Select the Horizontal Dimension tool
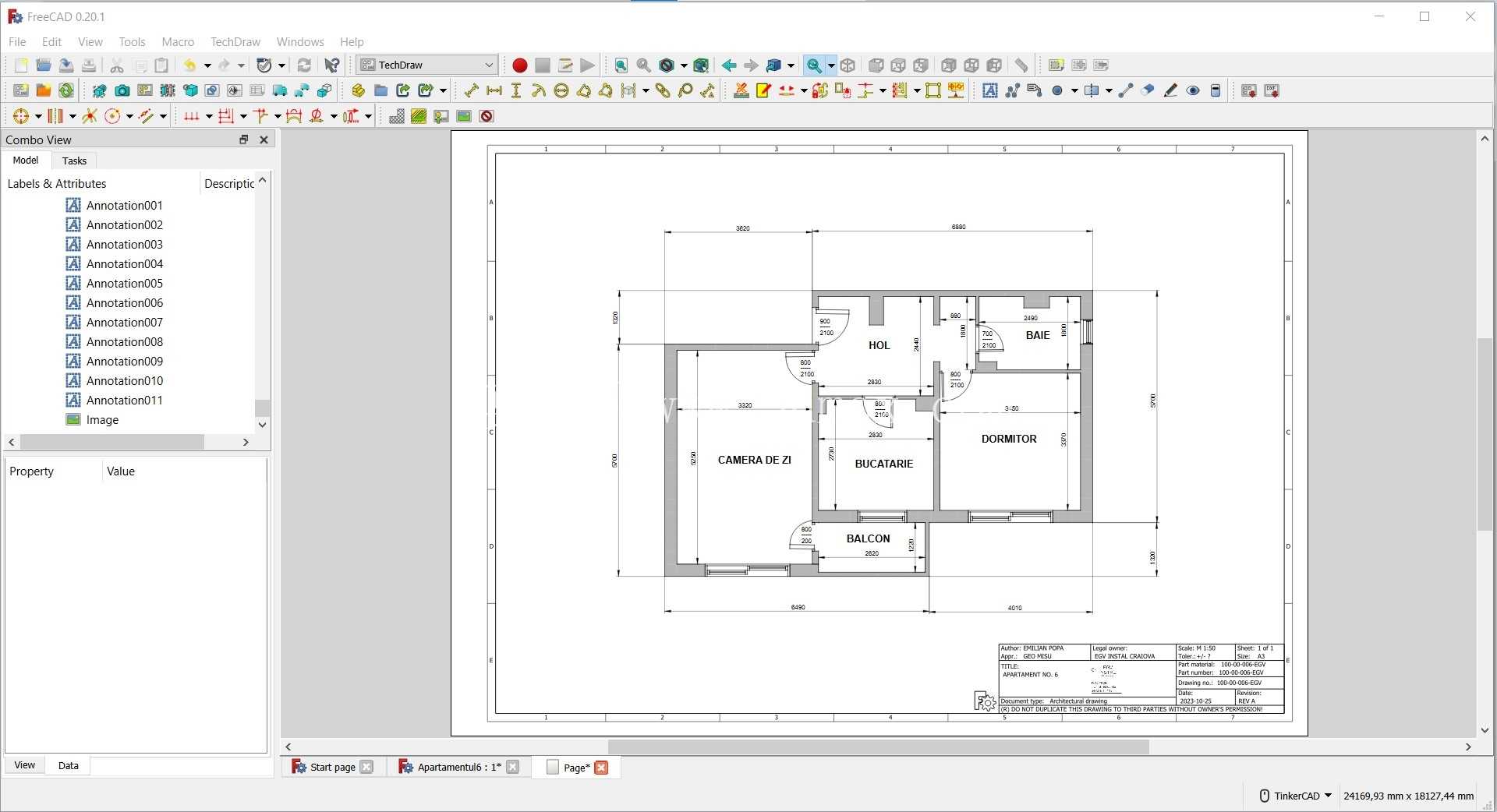Screen dimensions: 1497x812 click(494, 90)
